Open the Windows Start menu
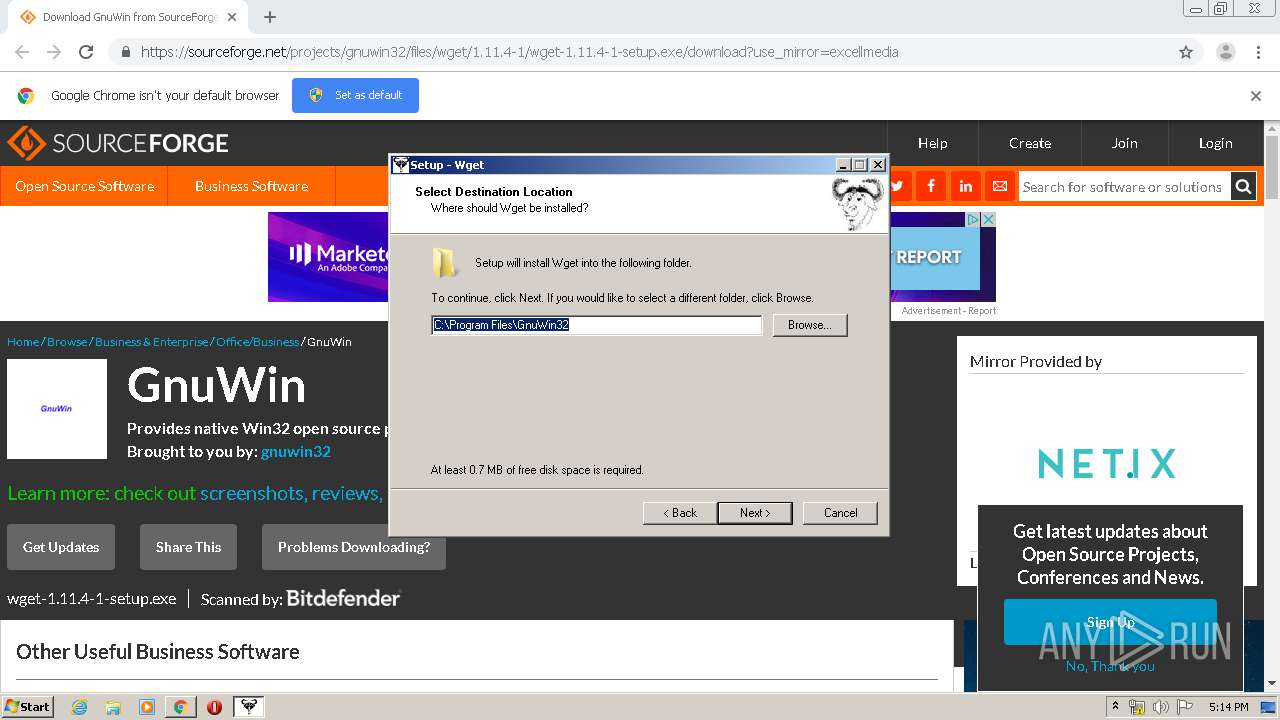Image resolution: width=1280 pixels, height=720 pixels. coord(28,706)
